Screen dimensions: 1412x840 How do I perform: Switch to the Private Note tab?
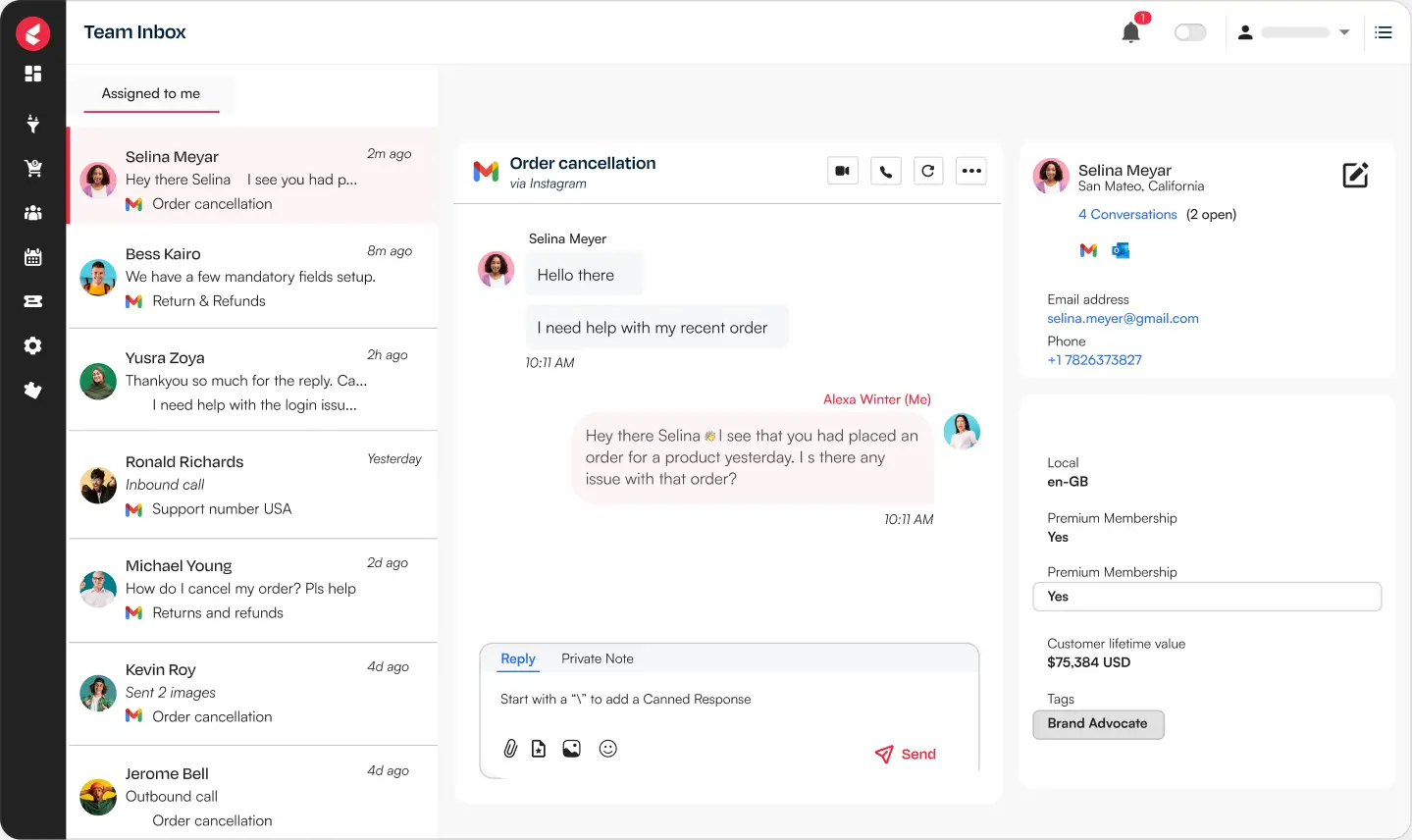[598, 658]
